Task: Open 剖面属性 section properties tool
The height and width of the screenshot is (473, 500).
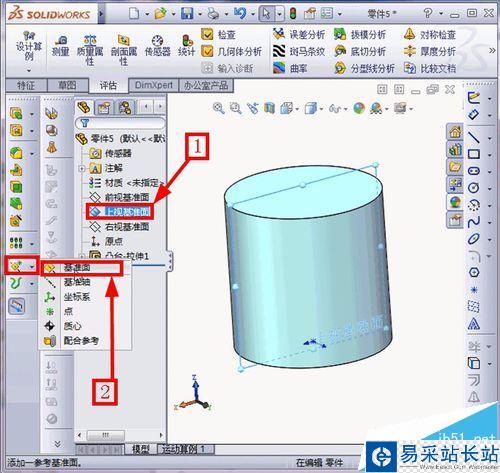Action: click(124, 50)
